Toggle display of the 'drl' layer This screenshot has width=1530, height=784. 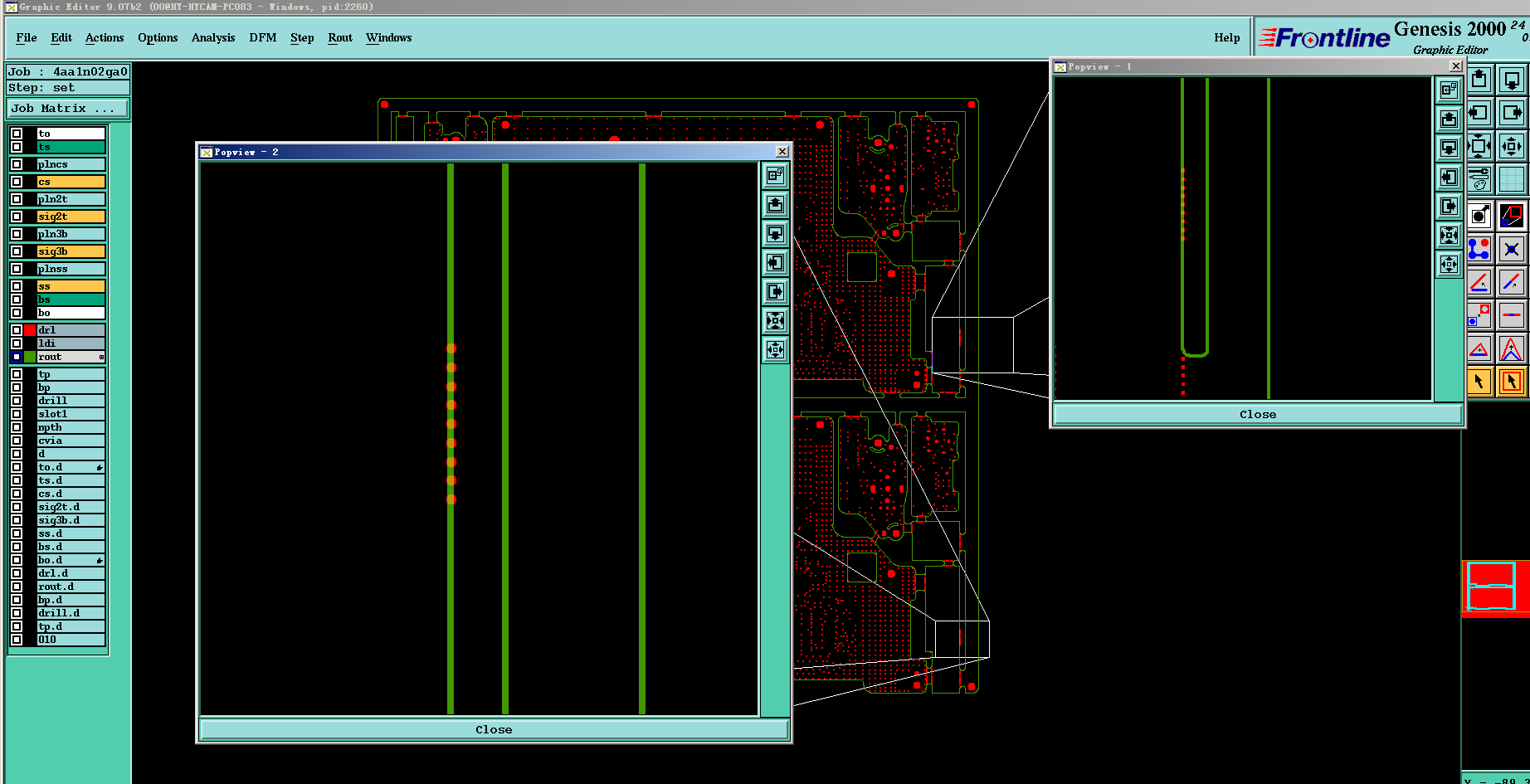(x=17, y=330)
